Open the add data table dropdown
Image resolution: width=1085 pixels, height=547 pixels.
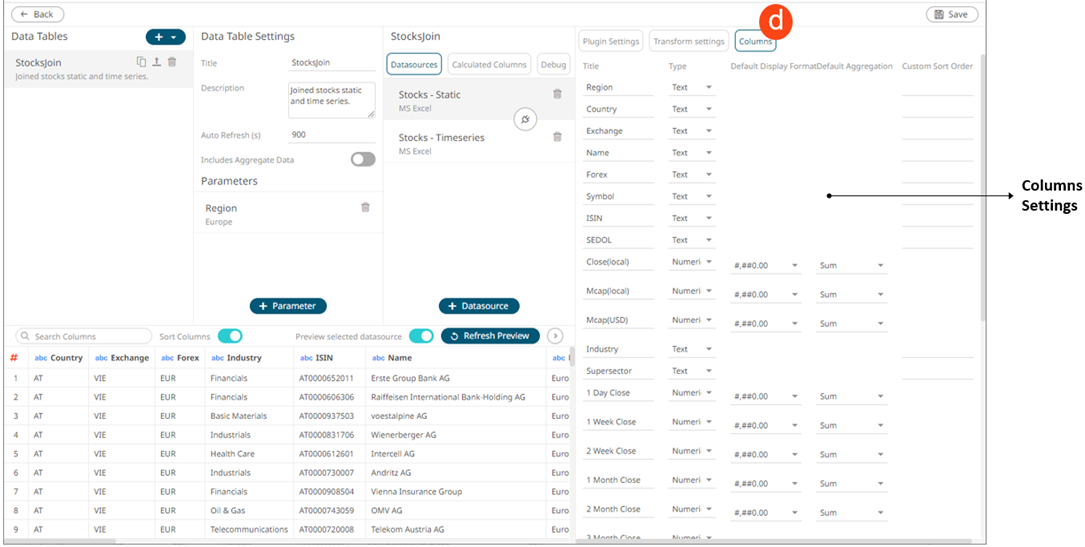coord(165,37)
